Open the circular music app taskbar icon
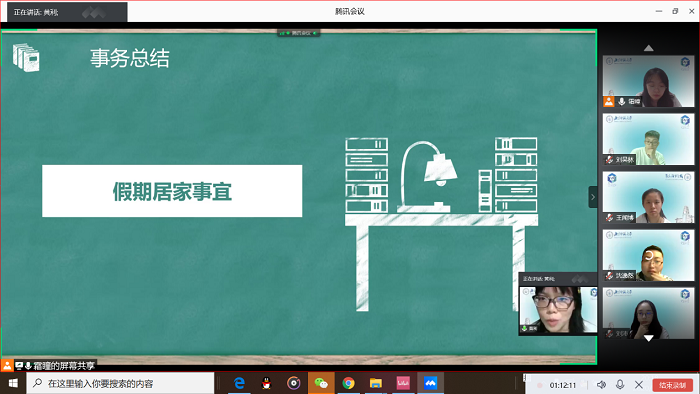Screen dimensions: 700x394 294,383
